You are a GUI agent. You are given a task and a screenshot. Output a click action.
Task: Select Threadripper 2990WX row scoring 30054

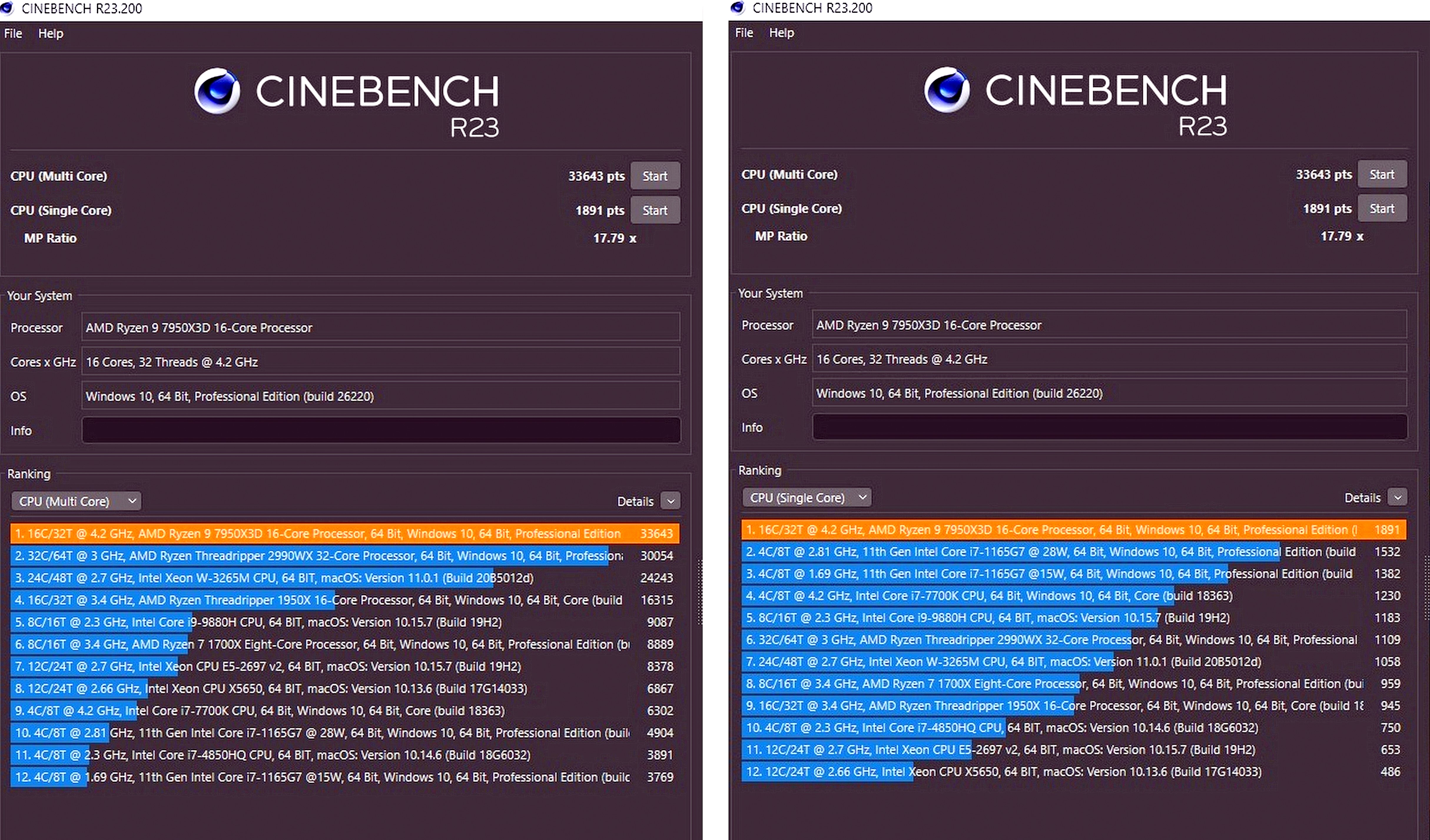click(344, 555)
